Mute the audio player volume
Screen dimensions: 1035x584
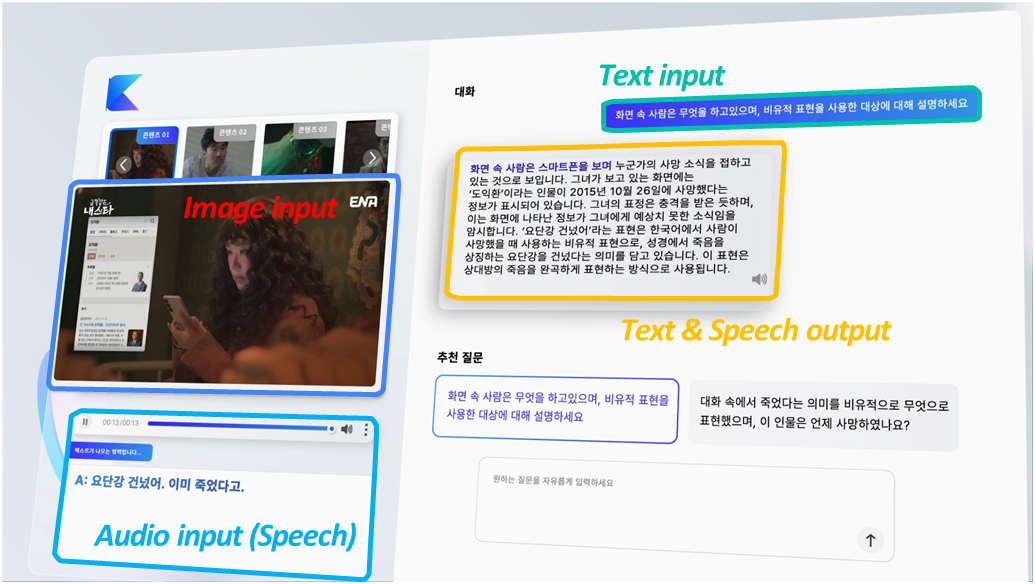tap(347, 430)
